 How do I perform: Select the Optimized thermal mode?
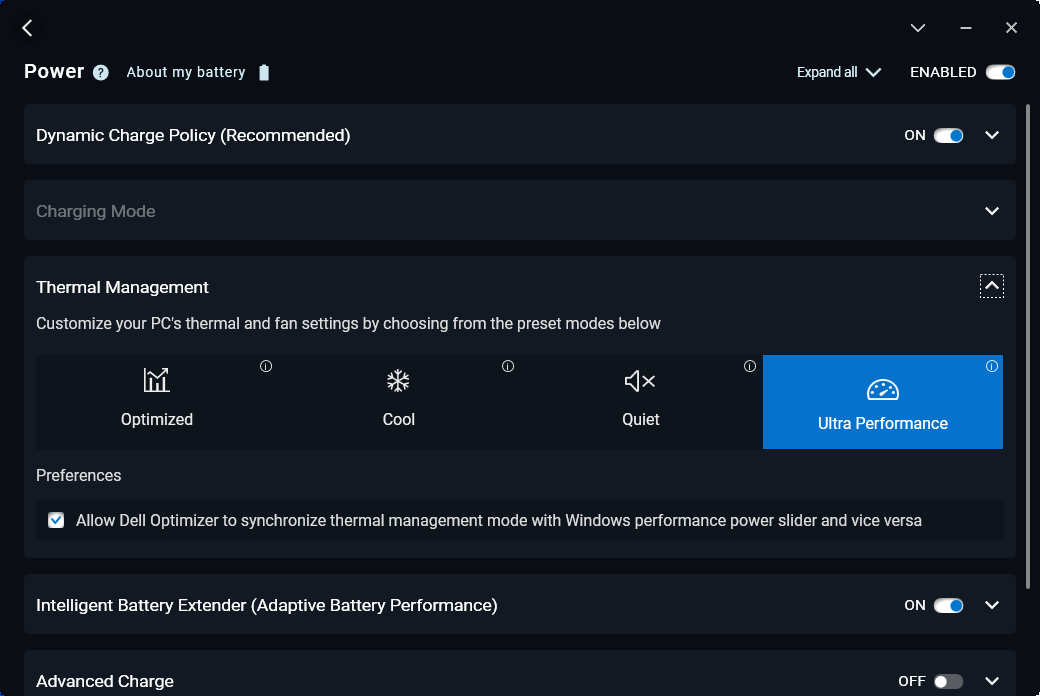pyautogui.click(x=157, y=400)
